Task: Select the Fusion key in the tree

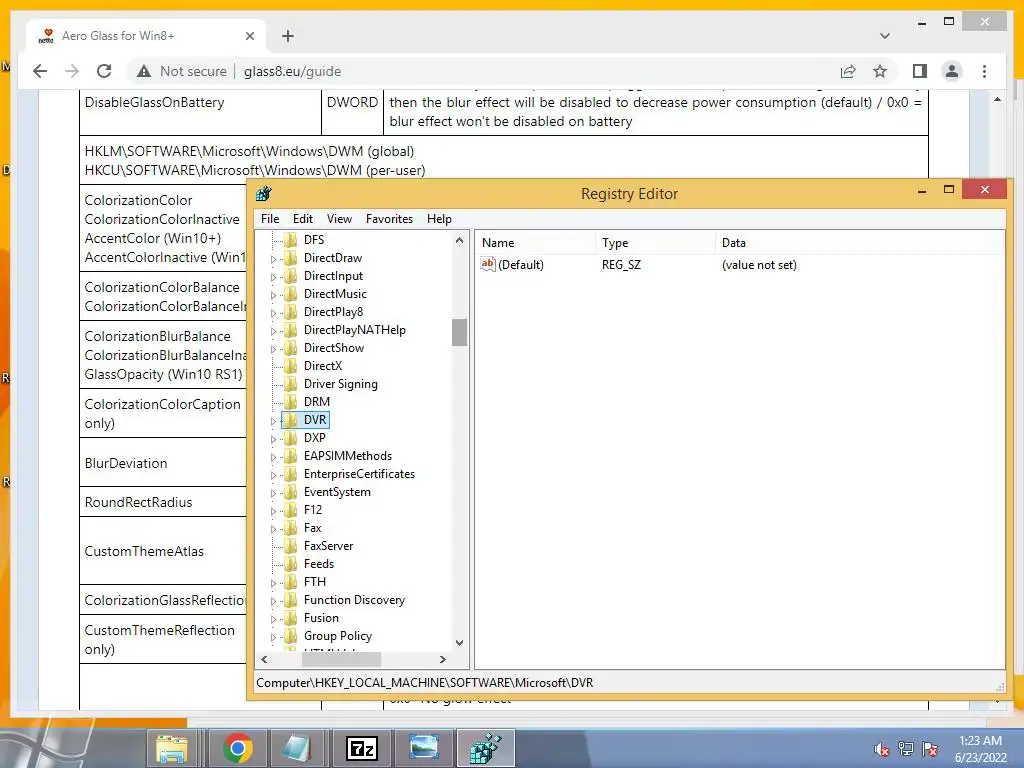Action: [x=321, y=618]
